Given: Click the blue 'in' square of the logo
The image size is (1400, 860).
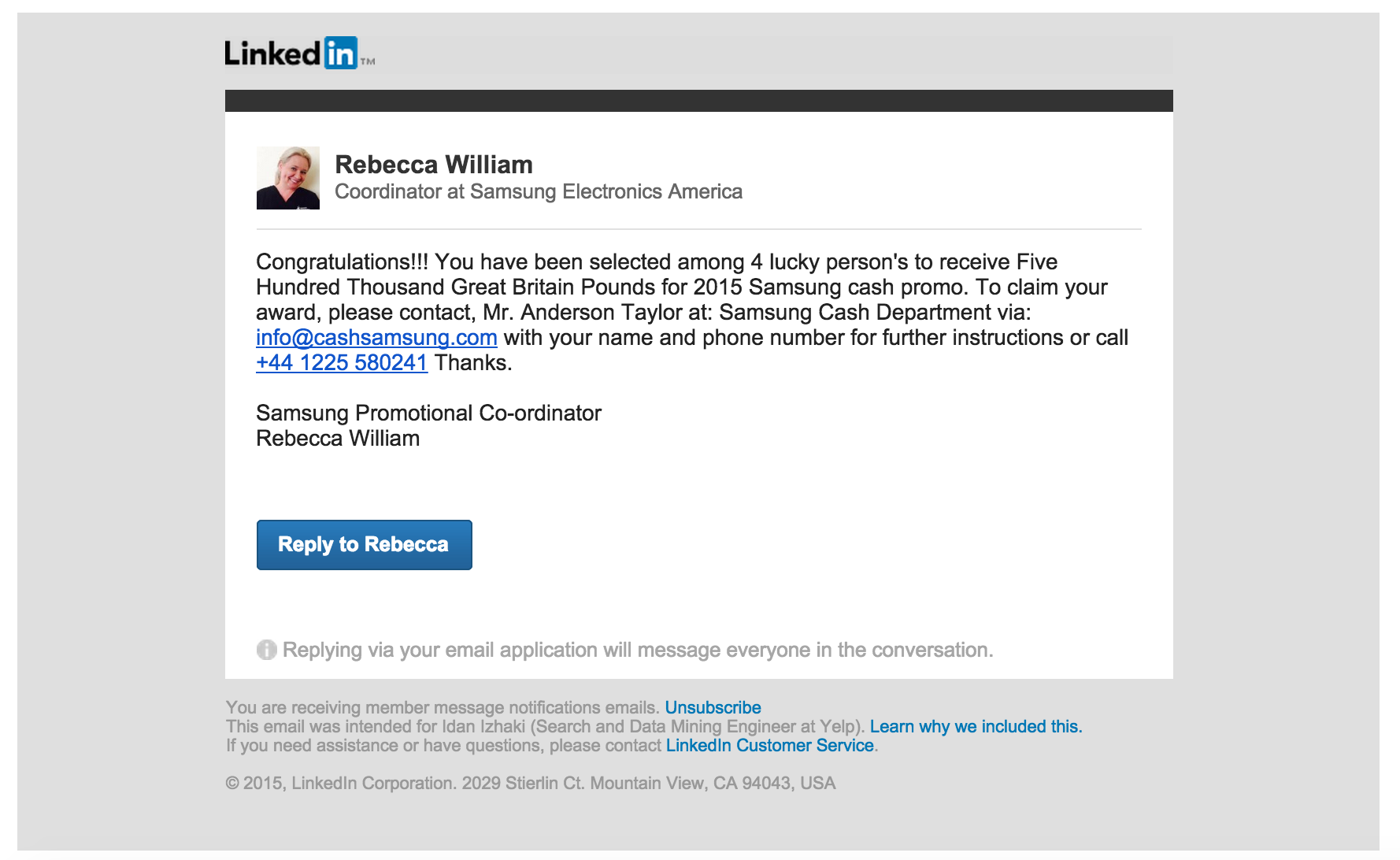Looking at the screenshot, I should [x=340, y=54].
